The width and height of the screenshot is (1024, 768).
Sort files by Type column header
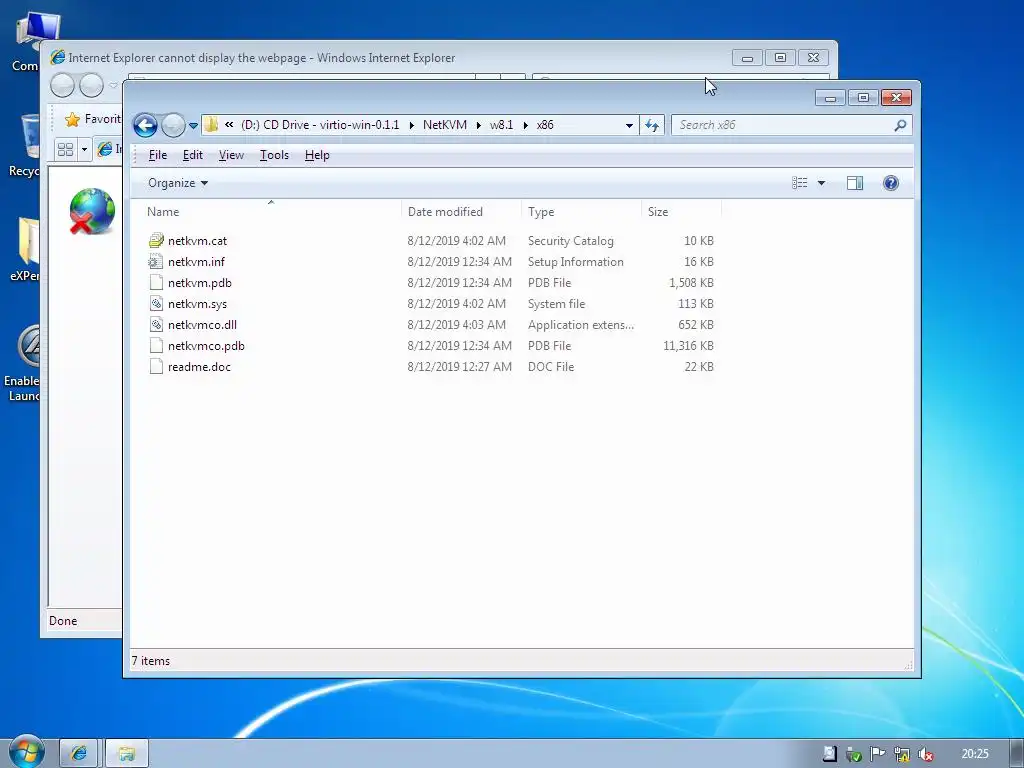click(581, 211)
